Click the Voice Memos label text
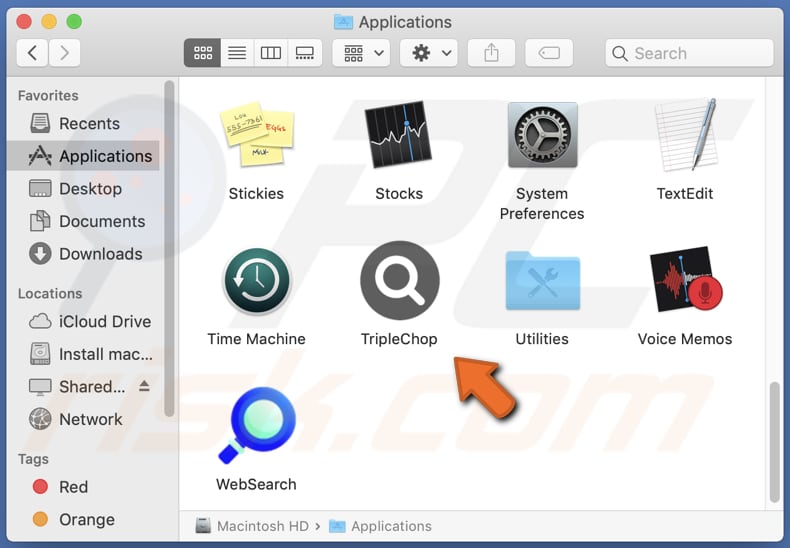Image resolution: width=790 pixels, height=548 pixels. coord(685,339)
